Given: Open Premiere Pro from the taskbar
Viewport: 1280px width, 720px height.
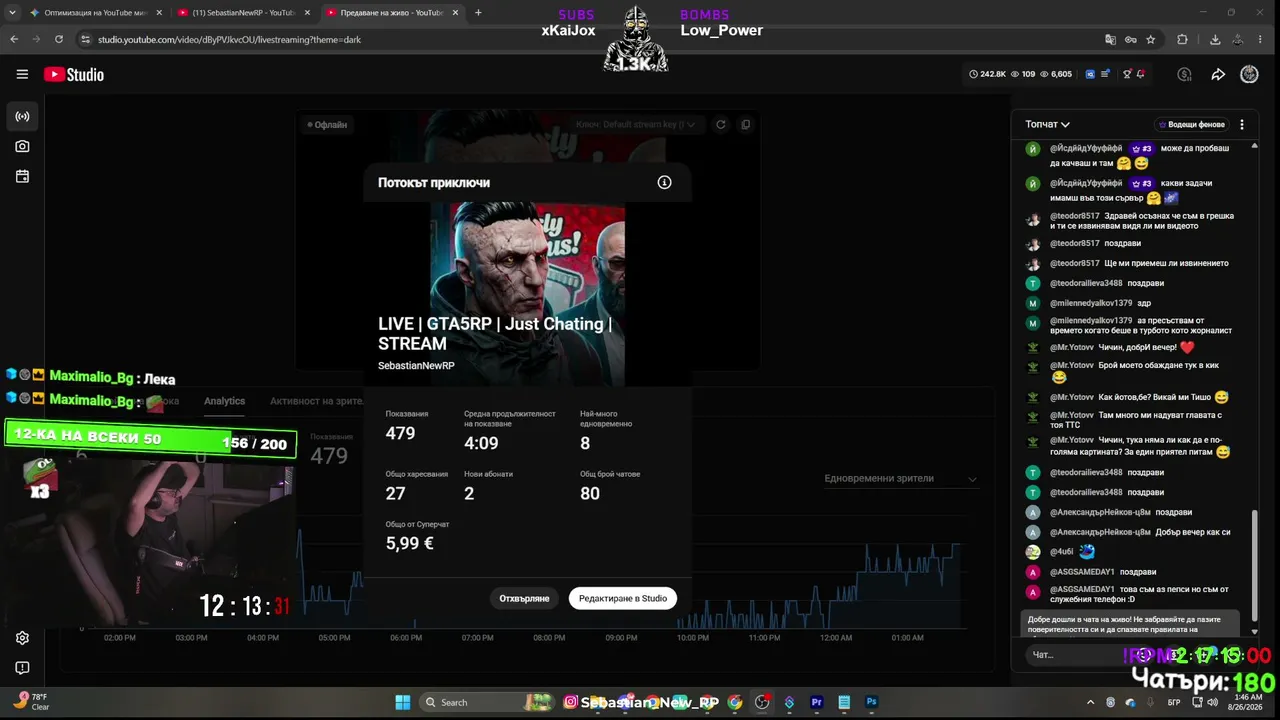Looking at the screenshot, I should [x=817, y=702].
